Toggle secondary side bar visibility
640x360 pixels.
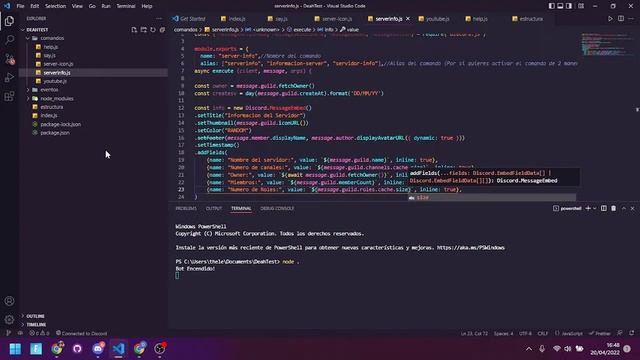tap(569, 6)
